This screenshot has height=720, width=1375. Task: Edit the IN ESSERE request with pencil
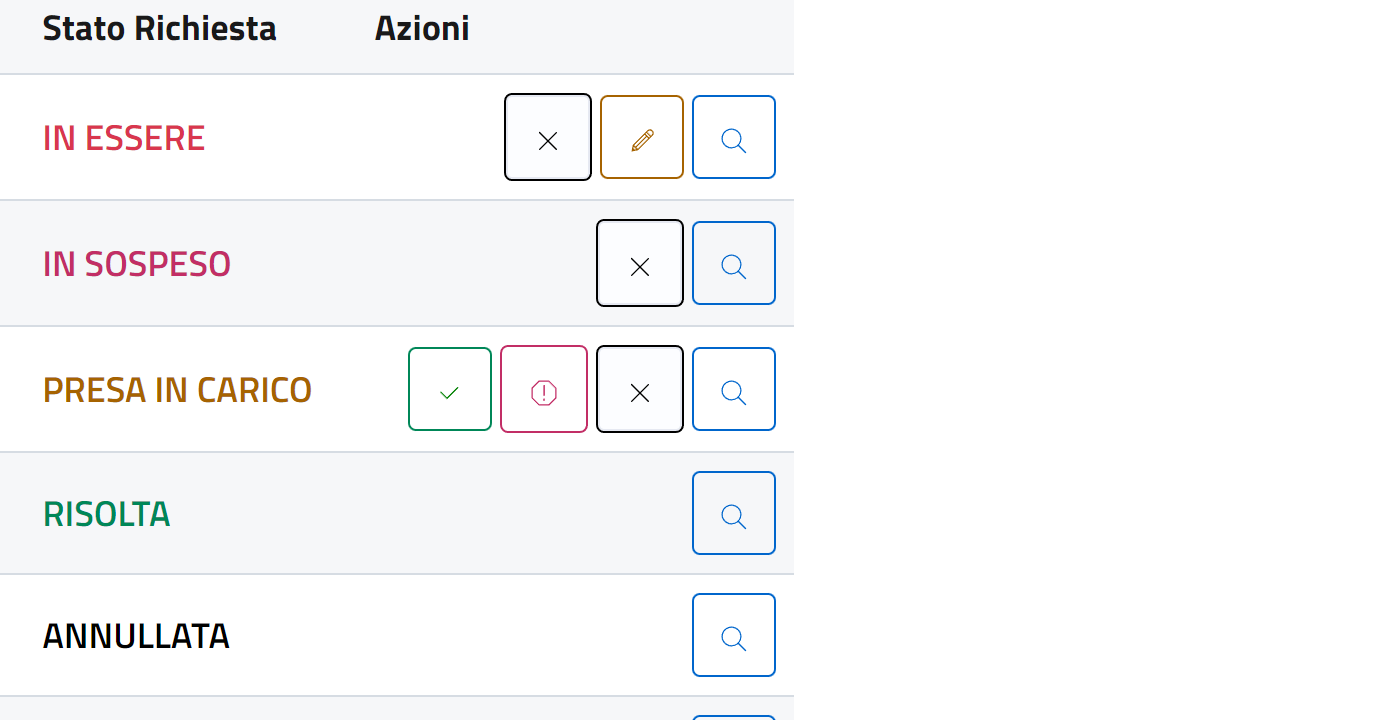click(642, 137)
